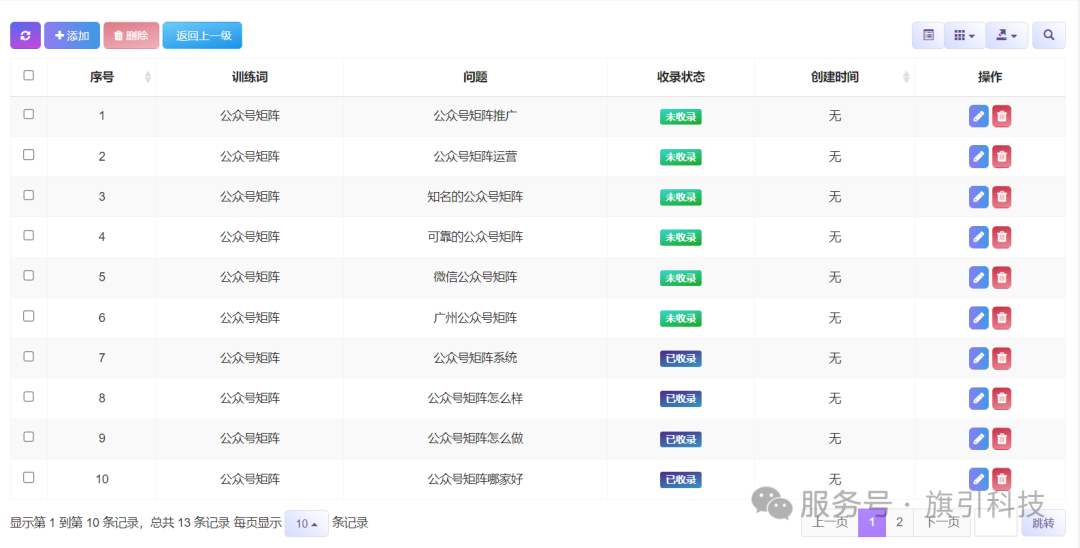Open the columns grid dropdown
Image resolution: width=1080 pixels, height=548 pixels.
tap(964, 36)
